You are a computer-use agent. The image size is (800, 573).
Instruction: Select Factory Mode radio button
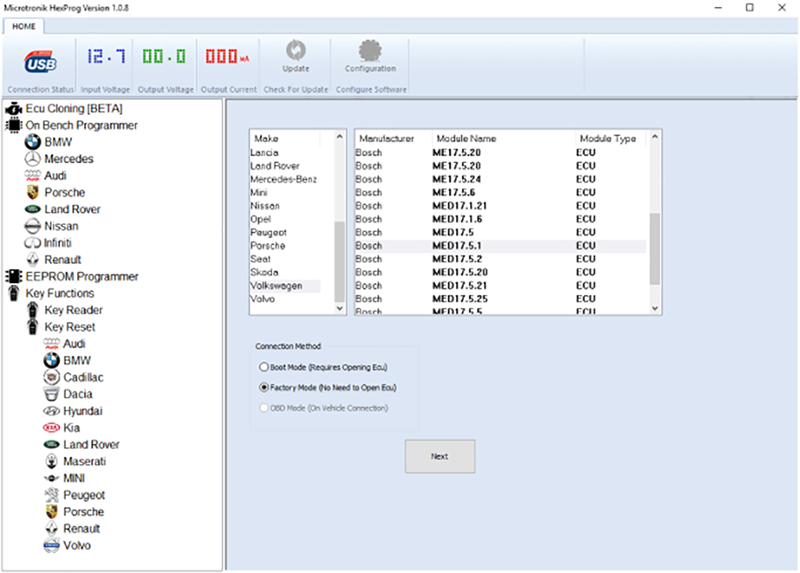[264, 387]
